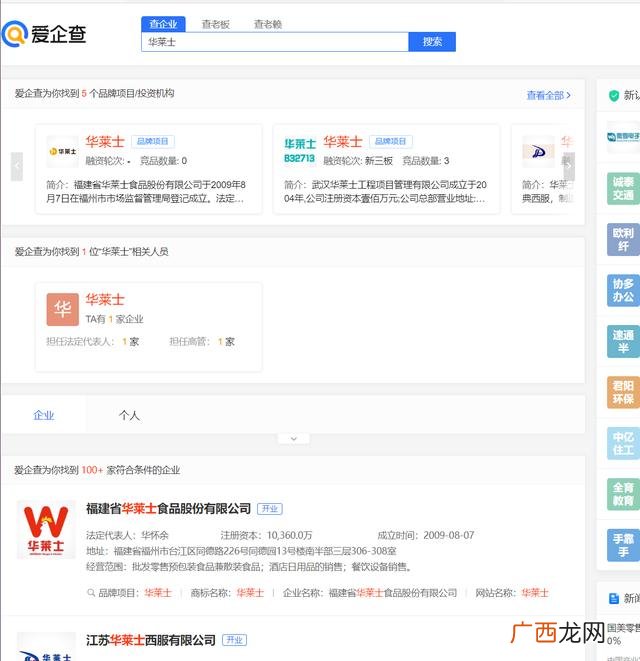This screenshot has width=640, height=661.
Task: Open 福建省华莱士食品股份有限公司 company page
Action: [168, 508]
